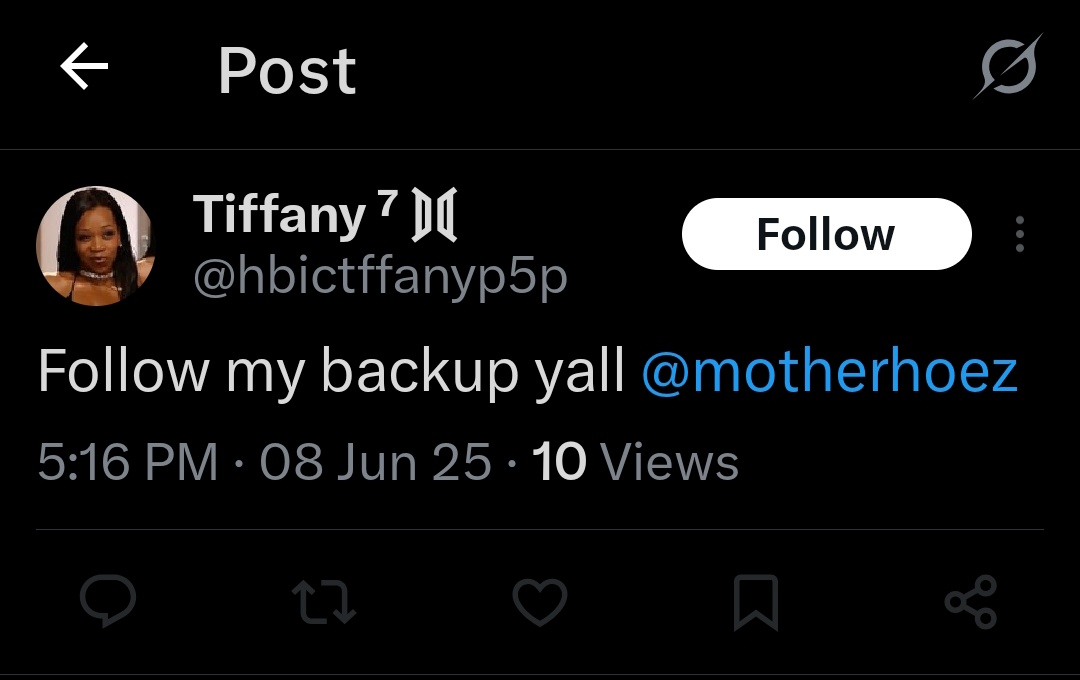
Task: Click the Follow button
Action: (827, 234)
